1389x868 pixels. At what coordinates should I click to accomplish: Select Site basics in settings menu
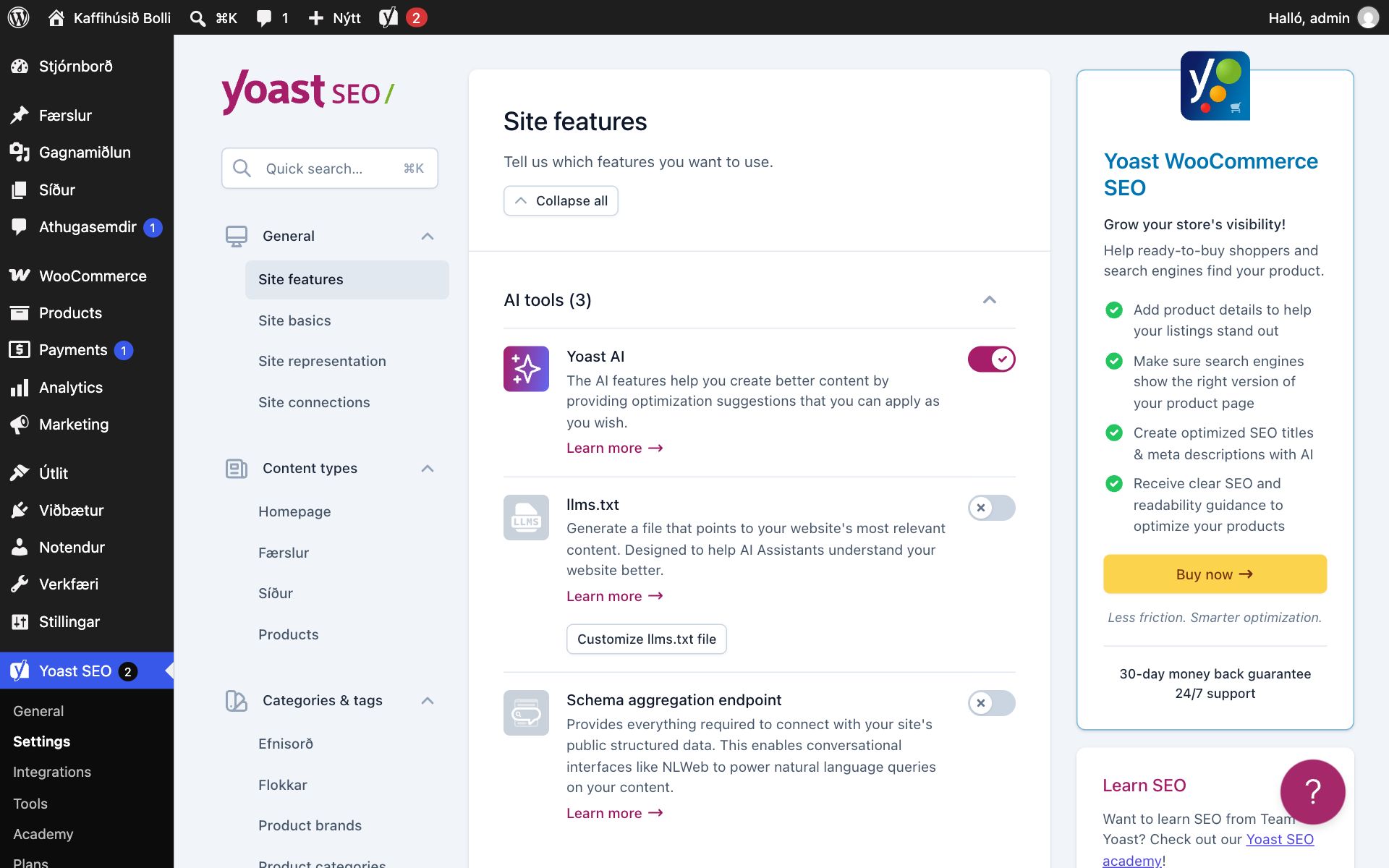tap(294, 320)
